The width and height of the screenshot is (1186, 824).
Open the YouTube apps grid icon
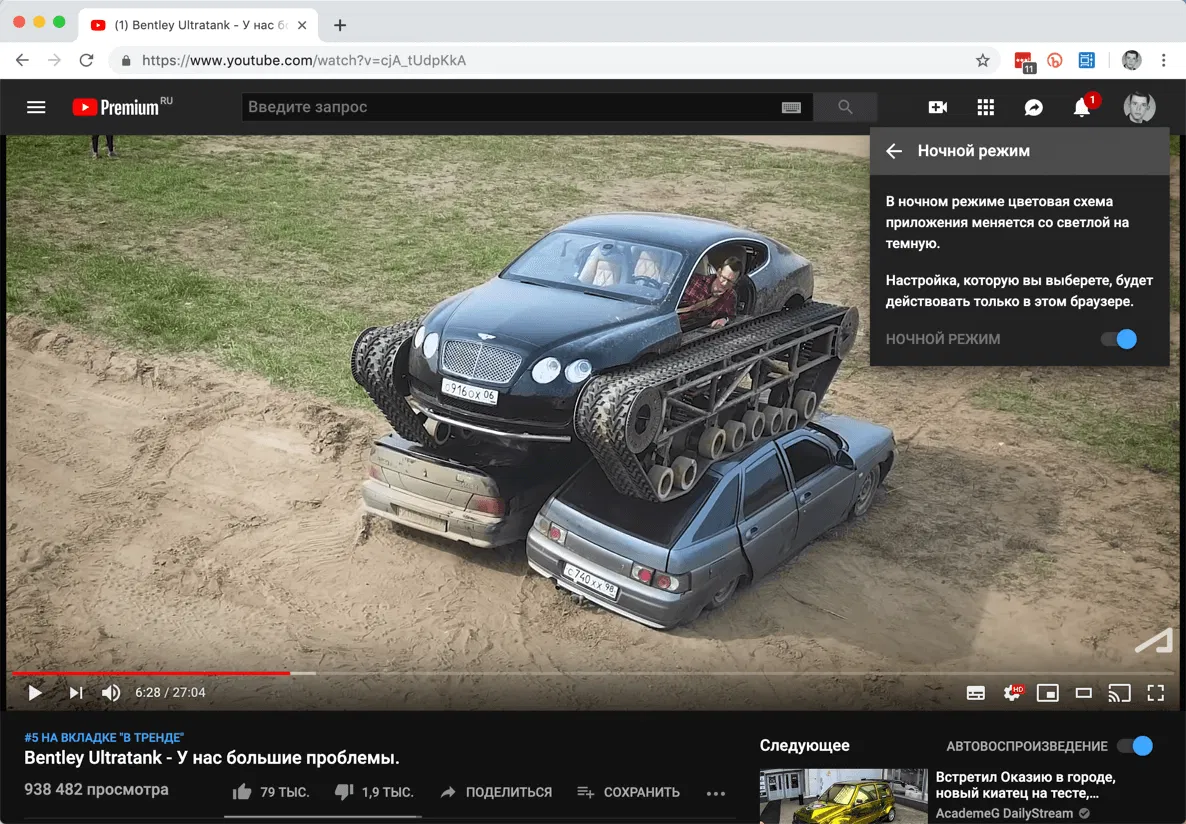985,107
